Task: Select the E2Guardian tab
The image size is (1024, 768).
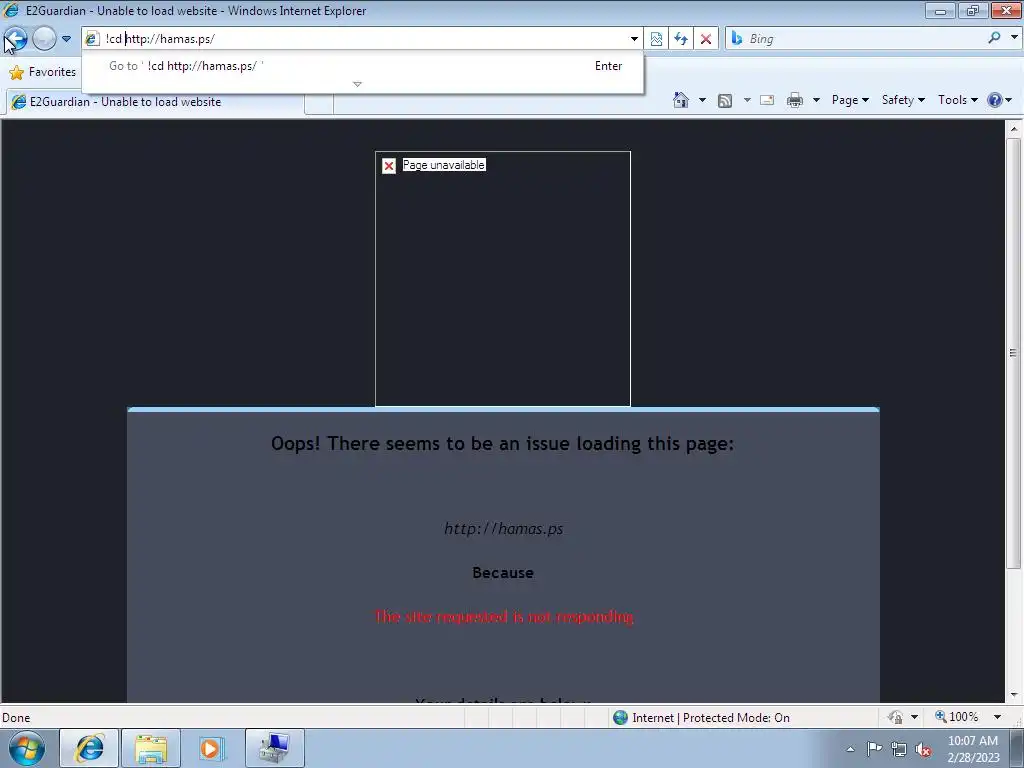Action: click(155, 102)
